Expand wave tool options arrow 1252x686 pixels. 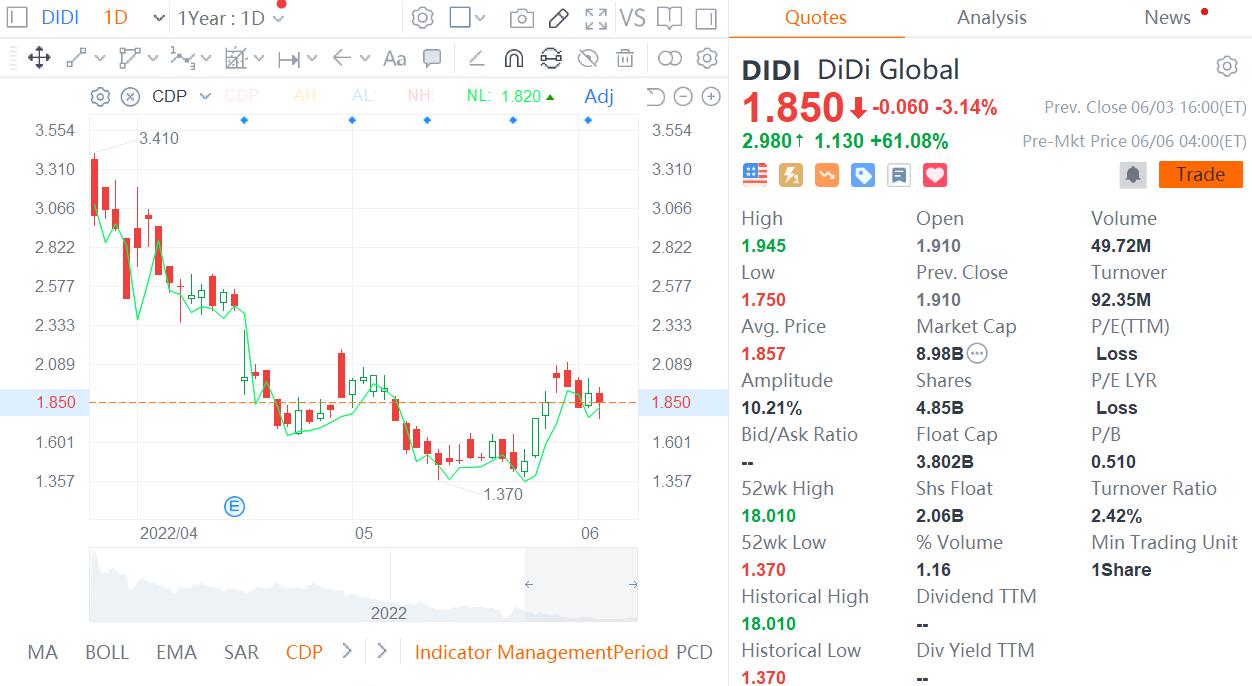pos(206,59)
